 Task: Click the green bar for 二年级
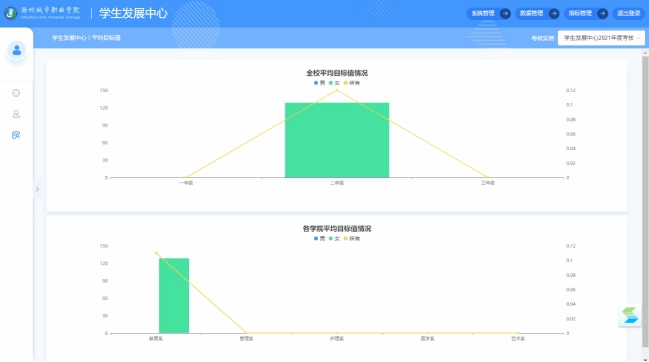tap(337, 140)
